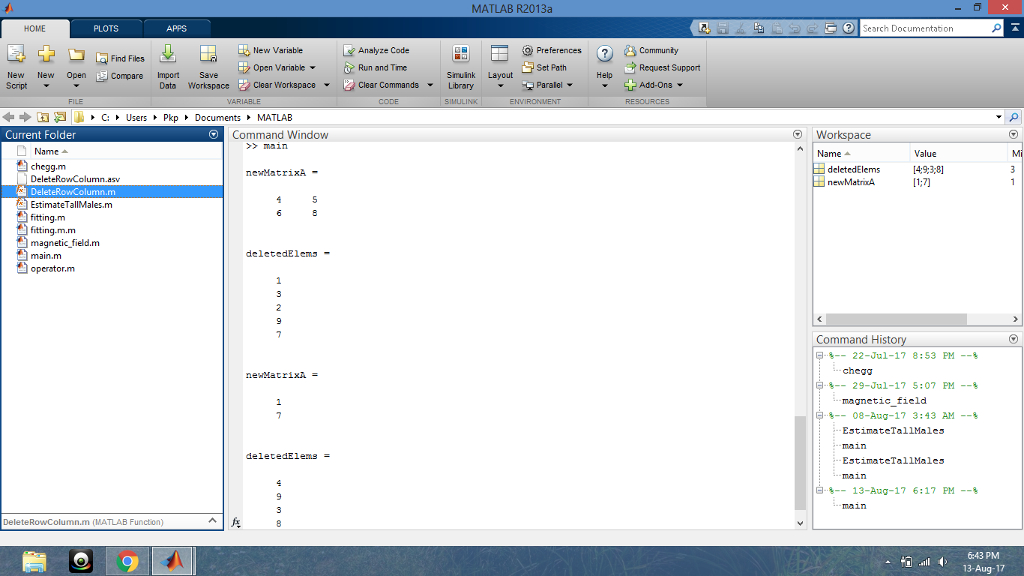The width and height of the screenshot is (1024, 576).
Task: Open the New file dropdown
Action: click(x=46, y=67)
